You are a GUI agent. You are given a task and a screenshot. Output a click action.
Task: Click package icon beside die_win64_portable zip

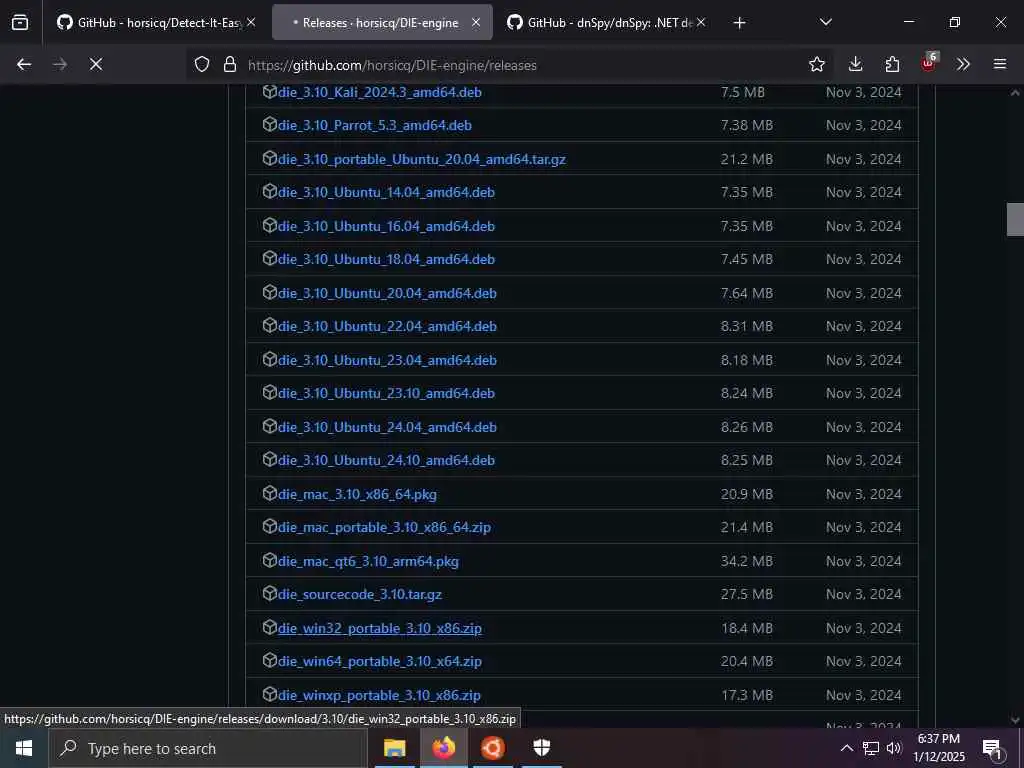pyautogui.click(x=270, y=660)
